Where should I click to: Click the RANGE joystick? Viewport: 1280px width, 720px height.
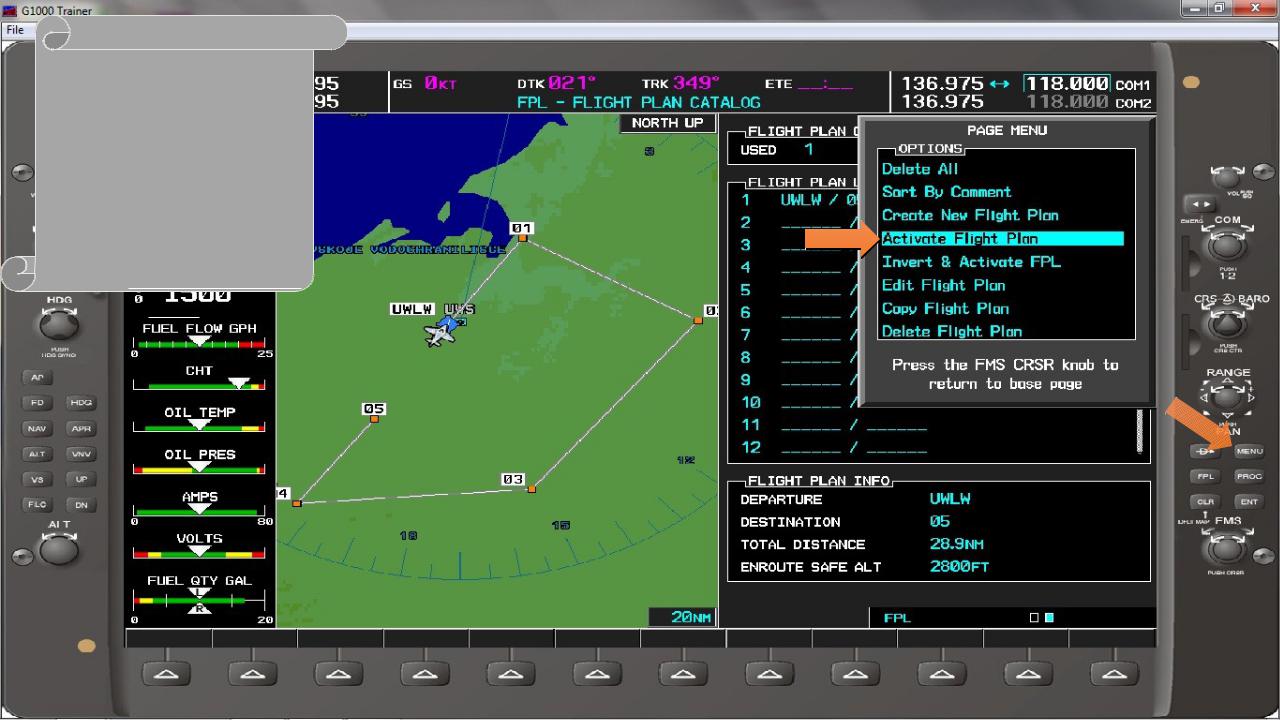1228,398
